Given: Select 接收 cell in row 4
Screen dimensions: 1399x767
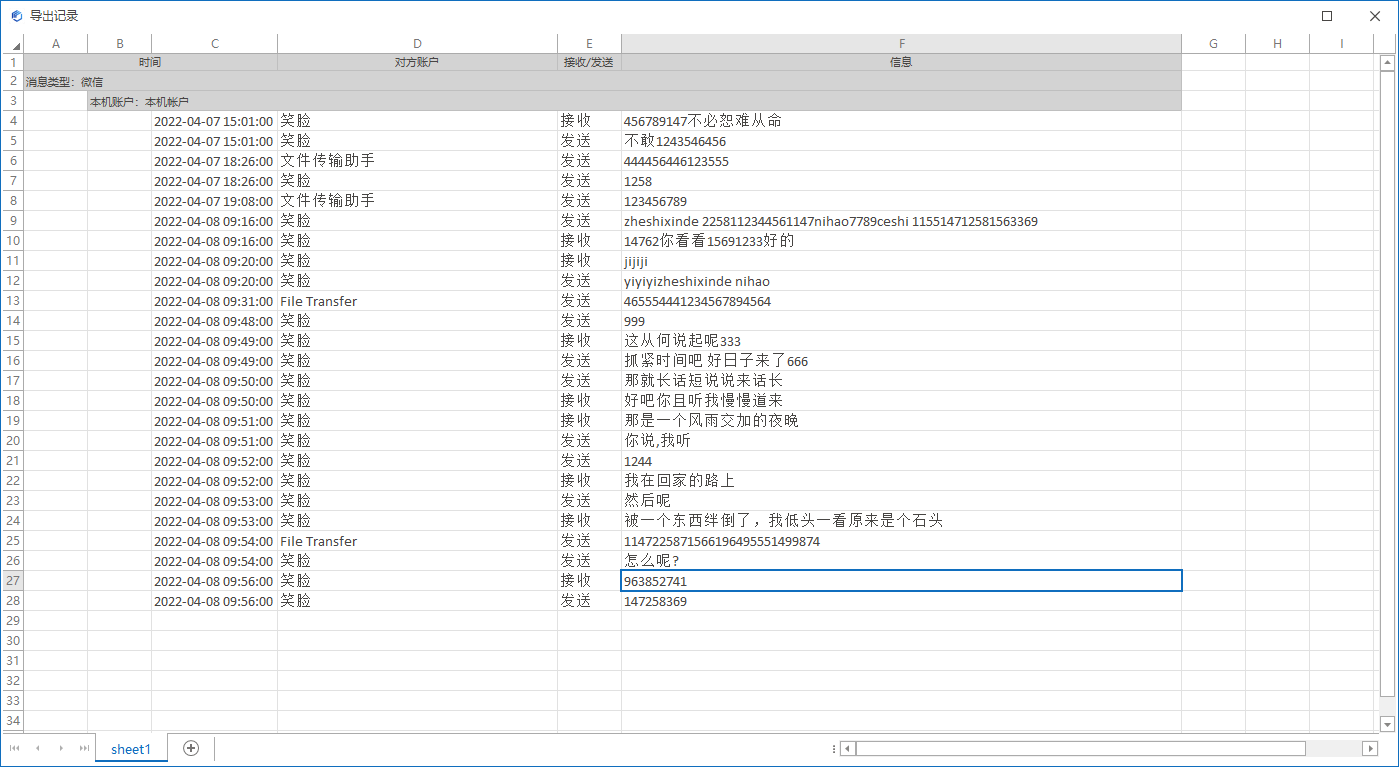Looking at the screenshot, I should pos(590,121).
